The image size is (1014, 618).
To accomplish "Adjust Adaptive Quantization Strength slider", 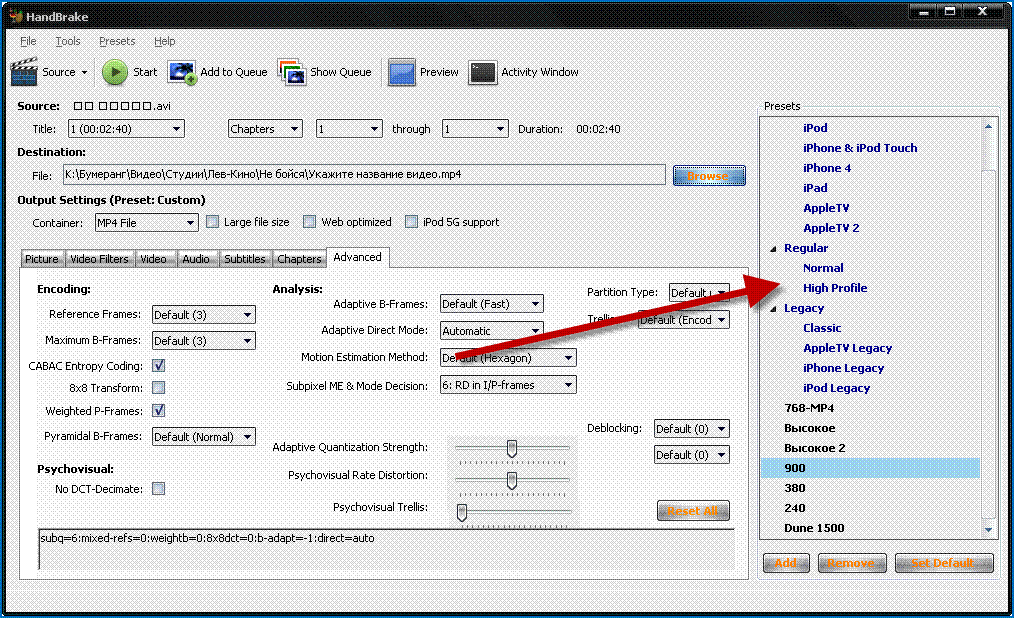I will click(x=512, y=448).
